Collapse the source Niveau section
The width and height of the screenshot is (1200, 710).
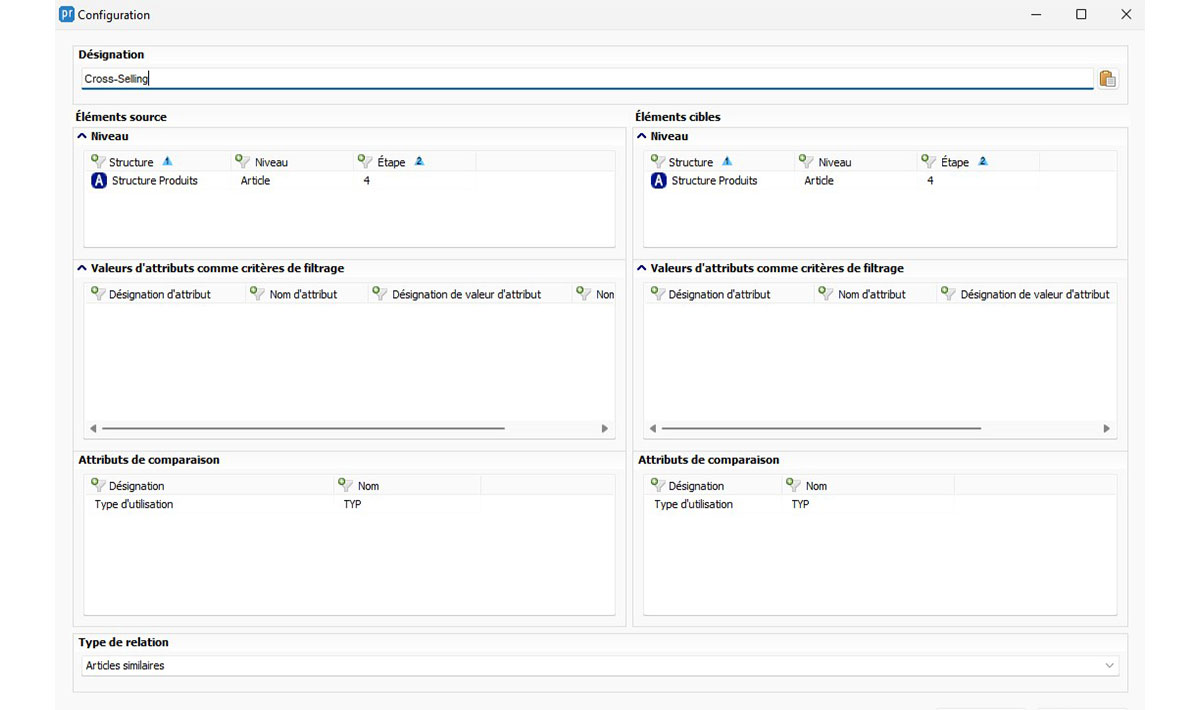(x=82, y=136)
